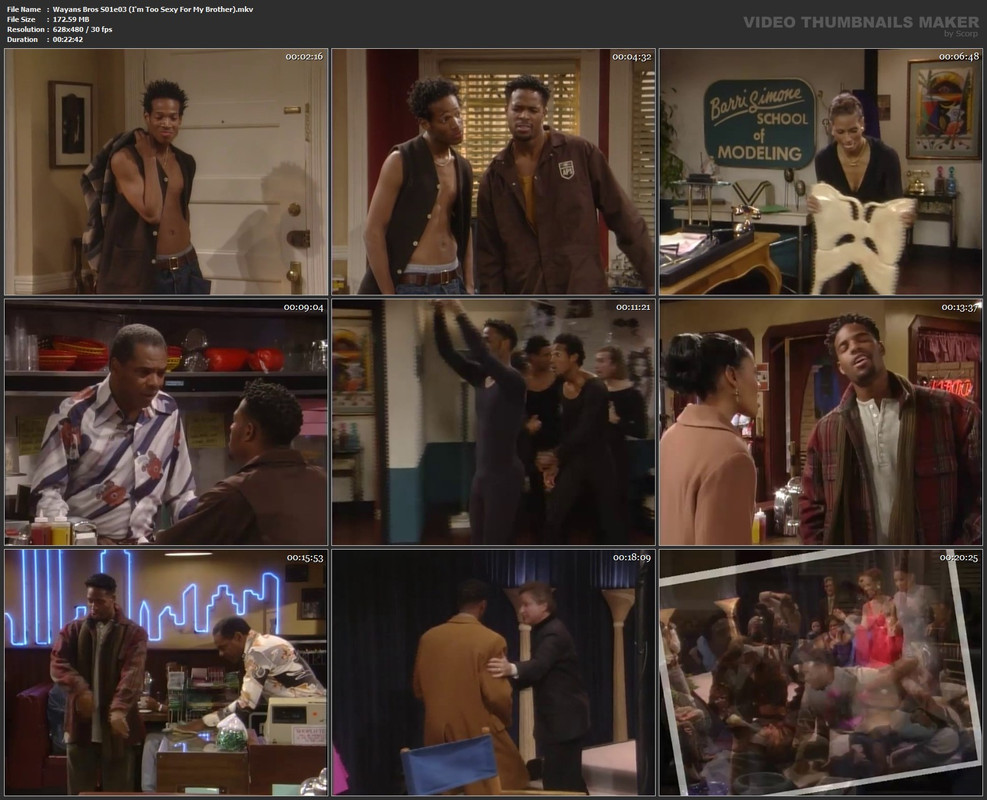Open the thumbnail stamped 00:20:25
Viewport: 987px width, 800px height.
(x=821, y=673)
